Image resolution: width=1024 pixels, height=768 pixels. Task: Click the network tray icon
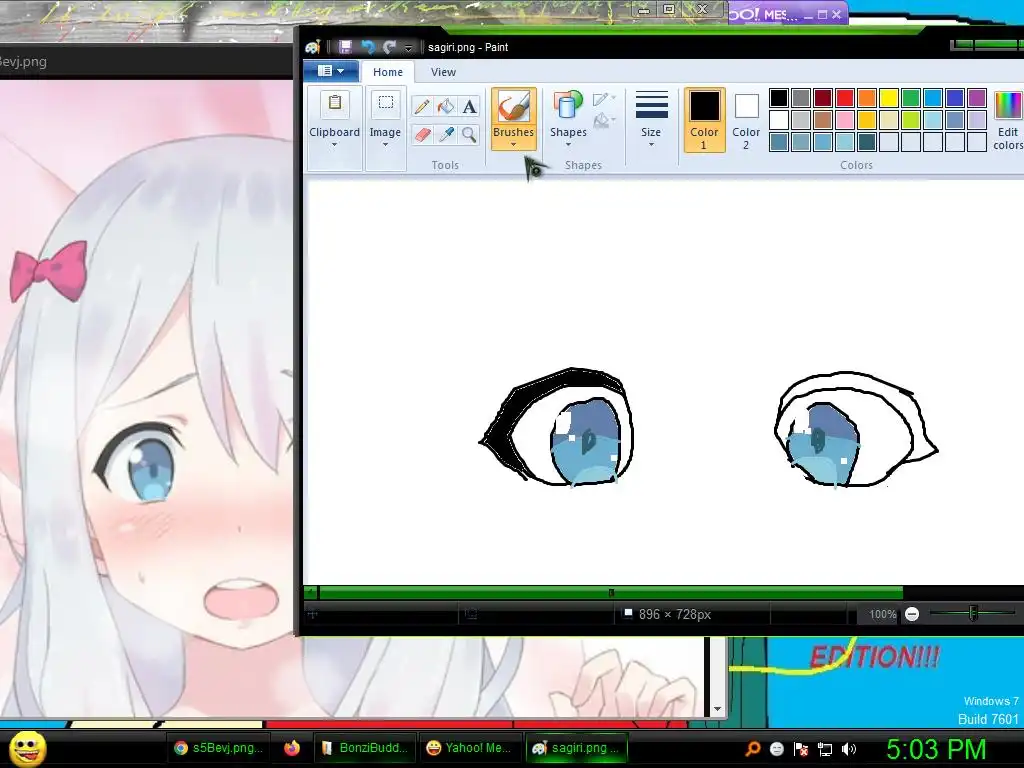tap(825, 749)
